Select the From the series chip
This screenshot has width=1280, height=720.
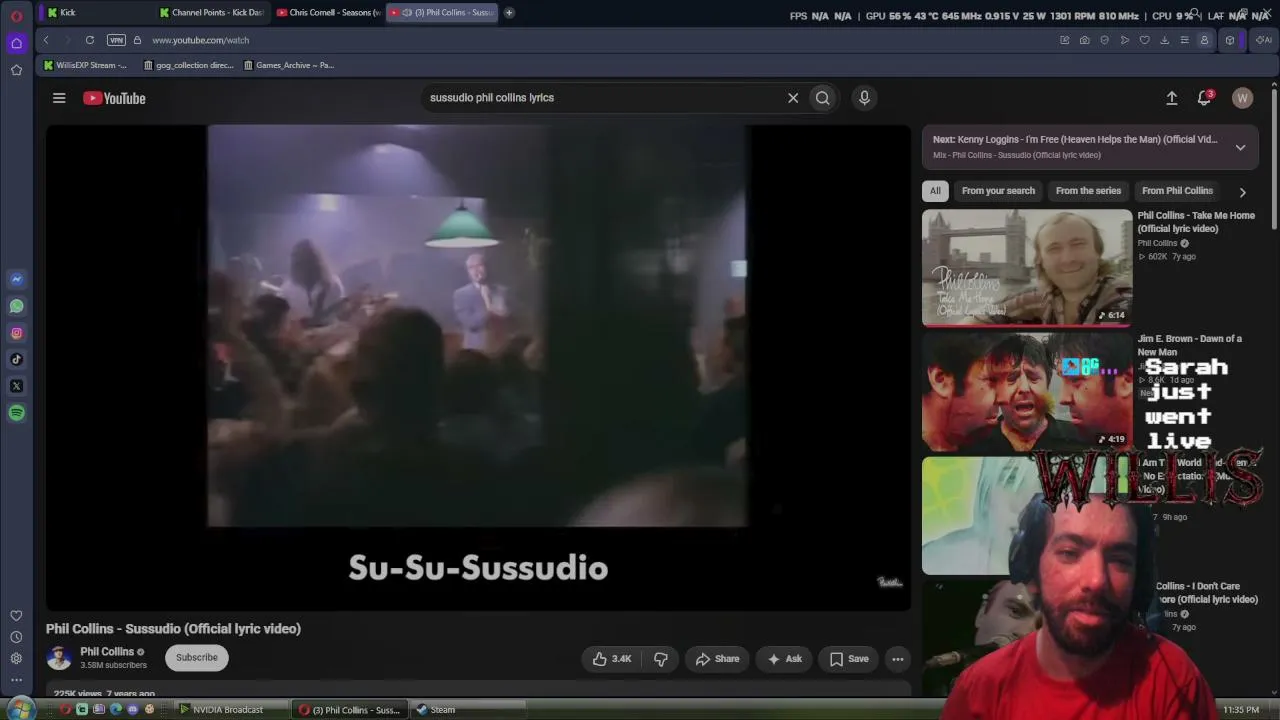(1088, 191)
